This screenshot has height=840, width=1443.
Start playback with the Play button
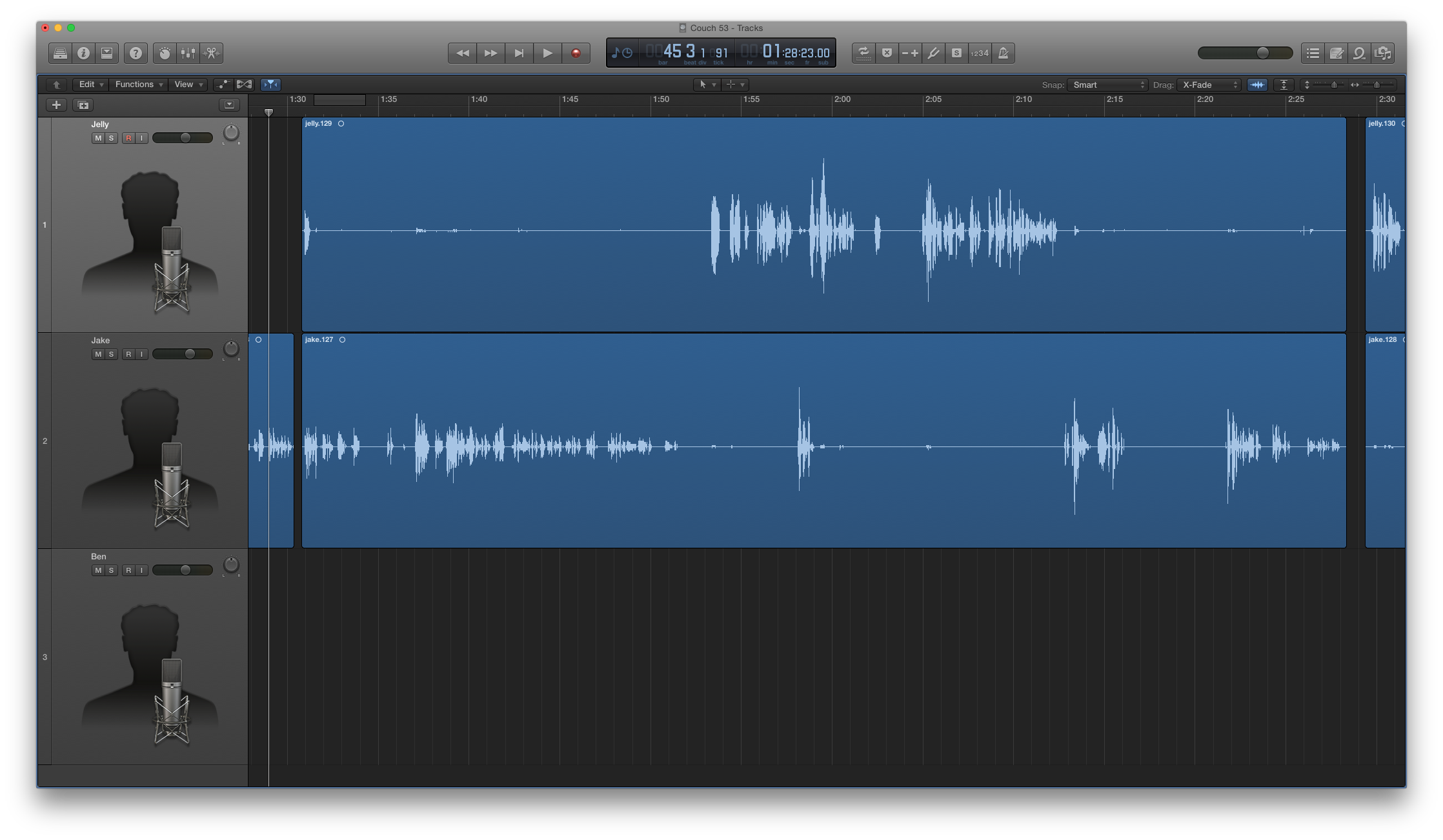click(547, 53)
